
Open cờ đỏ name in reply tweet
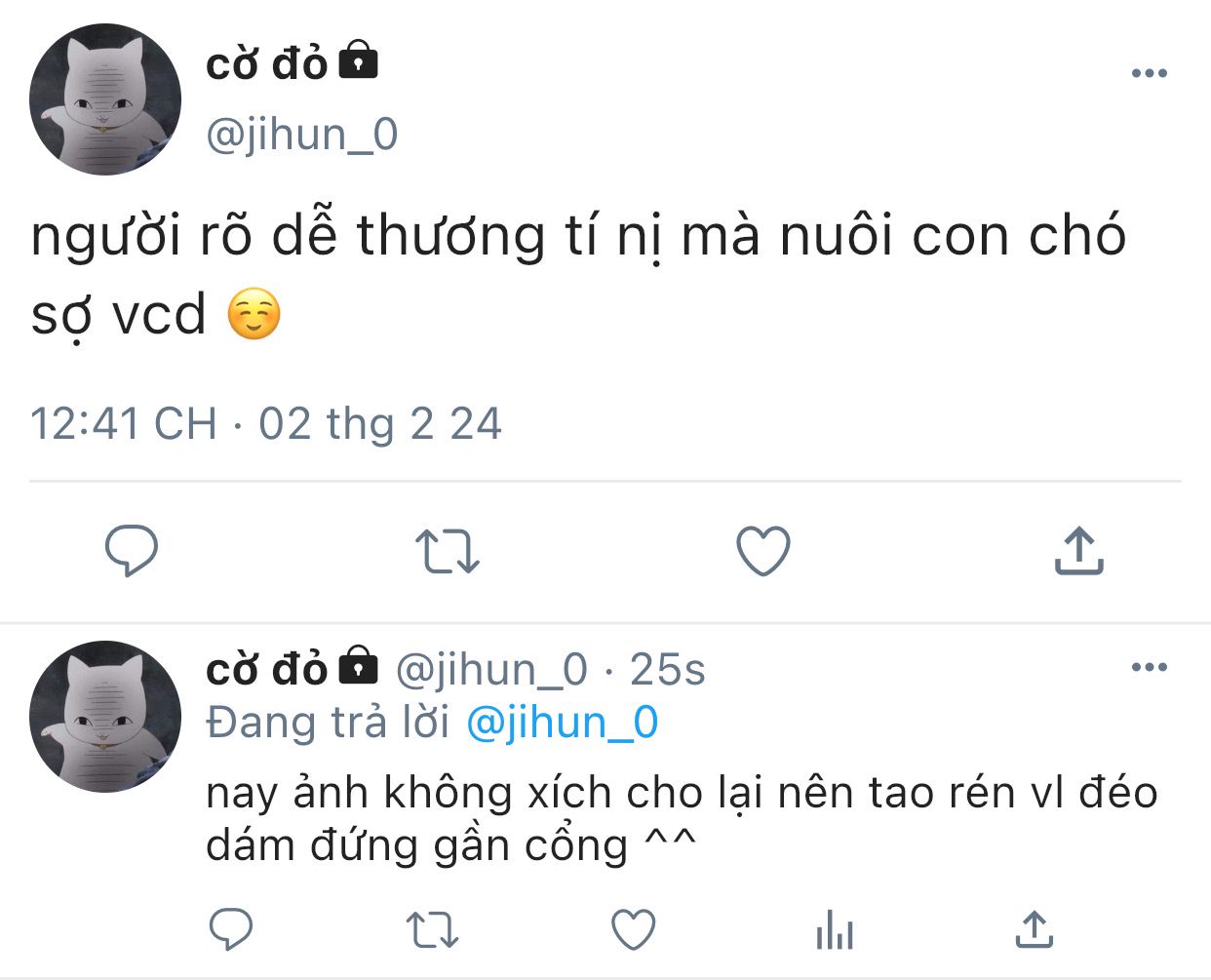click(266, 669)
